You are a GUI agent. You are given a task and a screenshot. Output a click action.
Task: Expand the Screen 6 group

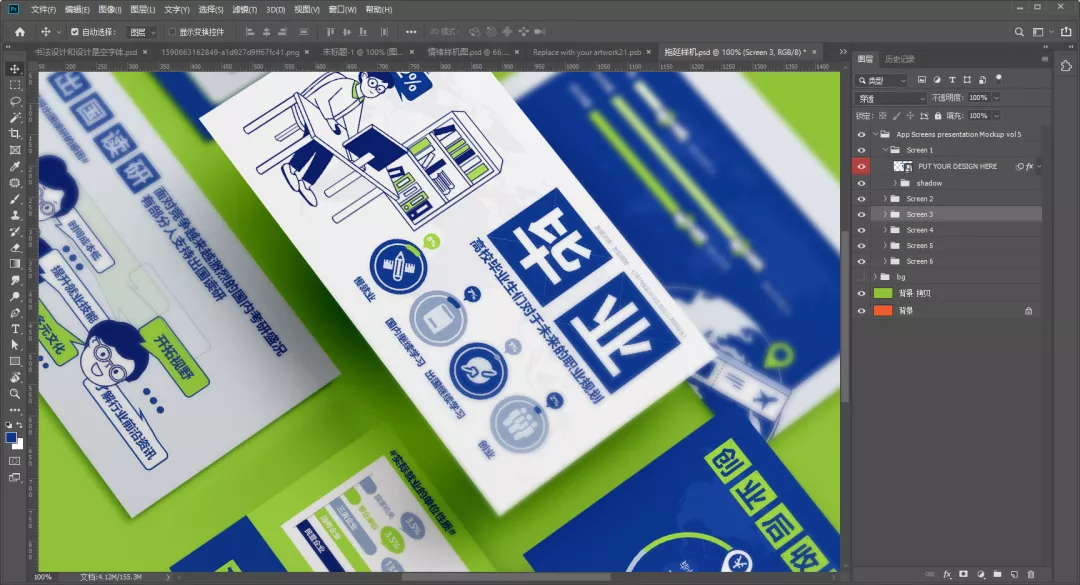point(885,261)
